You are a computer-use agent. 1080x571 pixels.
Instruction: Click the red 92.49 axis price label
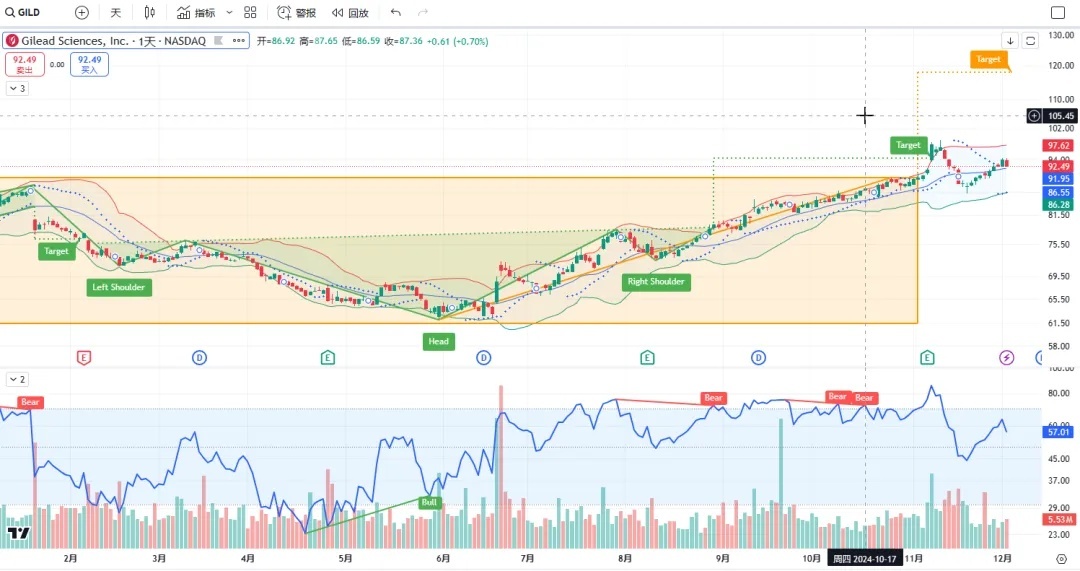click(1059, 167)
